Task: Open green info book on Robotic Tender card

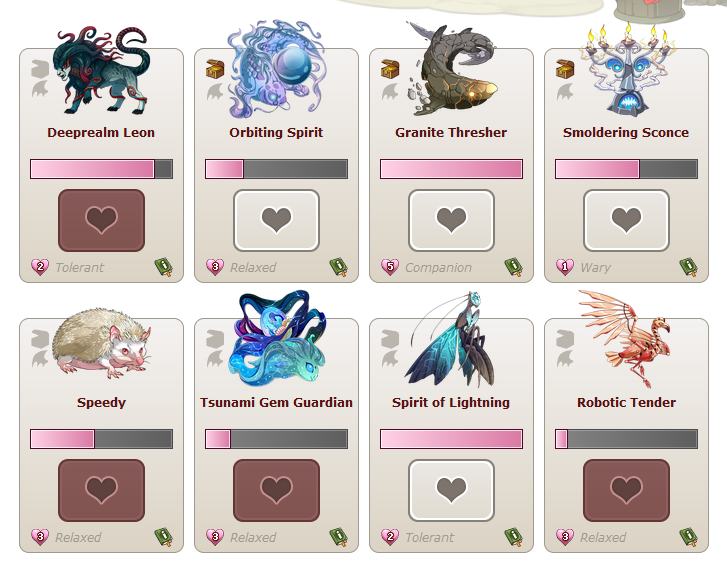Action: point(689,537)
